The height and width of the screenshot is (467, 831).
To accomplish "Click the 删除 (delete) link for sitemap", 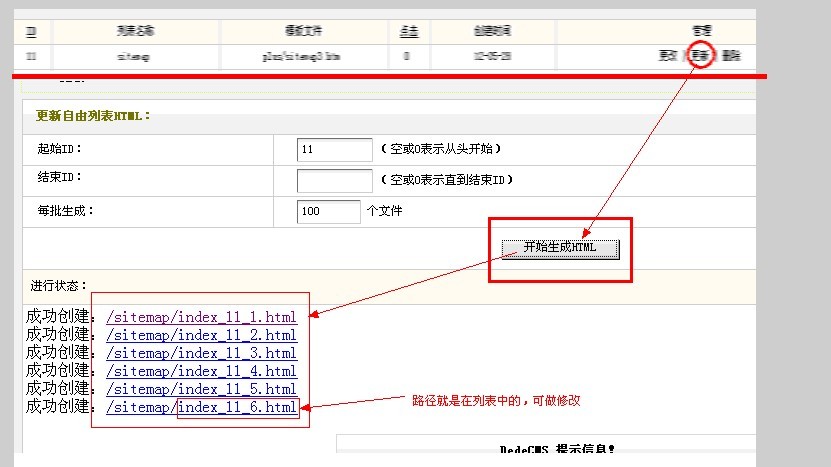I will (x=731, y=56).
